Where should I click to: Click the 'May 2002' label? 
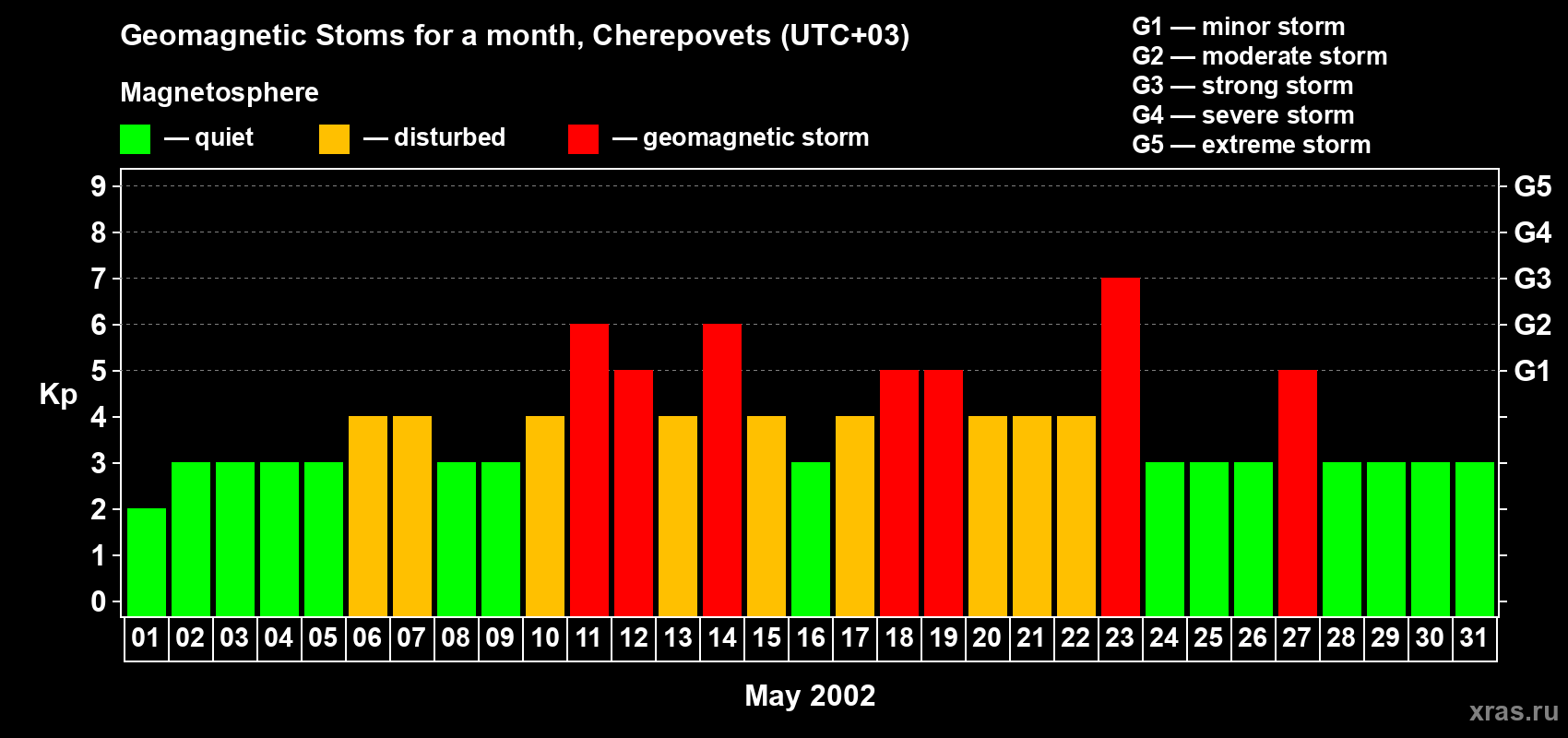click(x=810, y=696)
